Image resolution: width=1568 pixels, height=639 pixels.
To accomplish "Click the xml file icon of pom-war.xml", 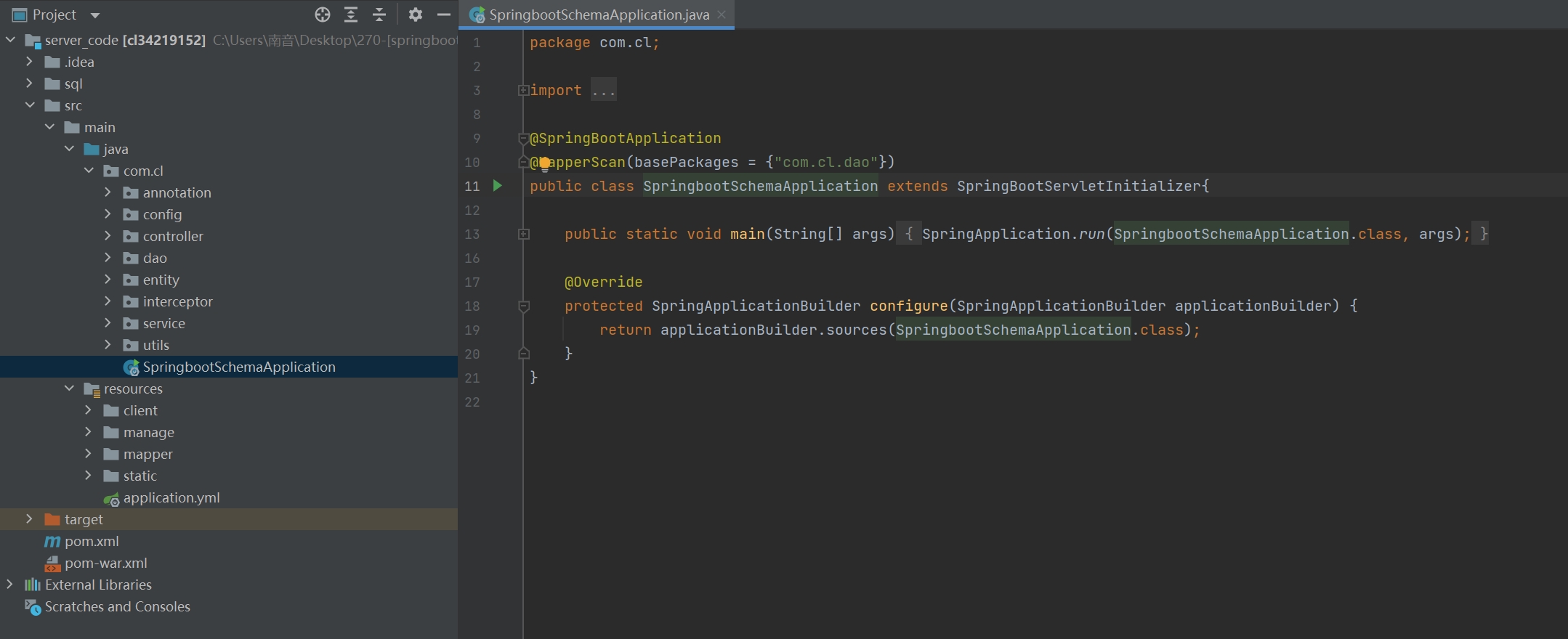I will [52, 563].
